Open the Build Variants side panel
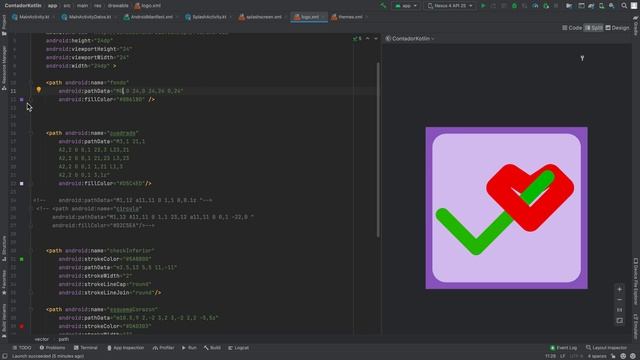This screenshot has height=360, width=640. pos(4,320)
